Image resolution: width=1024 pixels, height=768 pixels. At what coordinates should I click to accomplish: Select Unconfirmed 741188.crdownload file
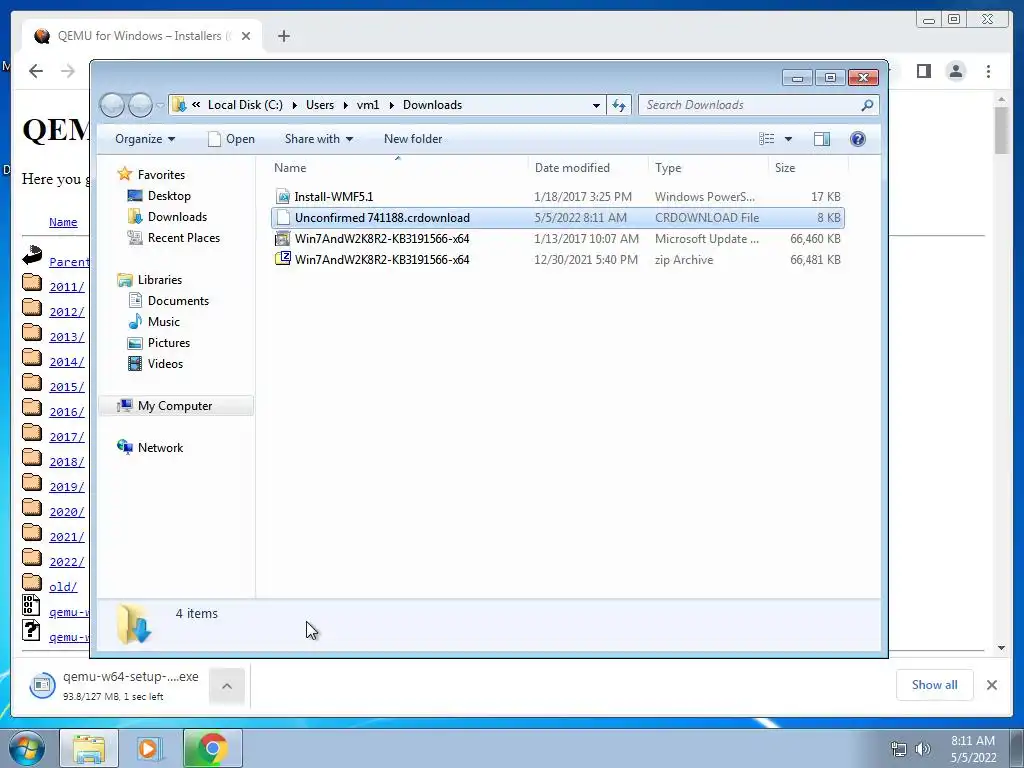click(558, 217)
